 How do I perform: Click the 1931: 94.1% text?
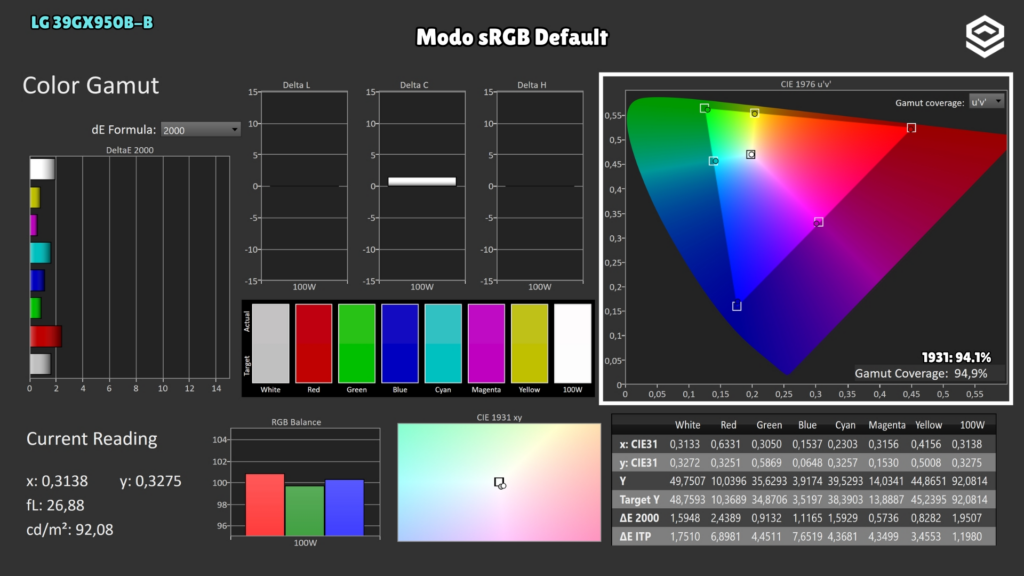pos(956,357)
